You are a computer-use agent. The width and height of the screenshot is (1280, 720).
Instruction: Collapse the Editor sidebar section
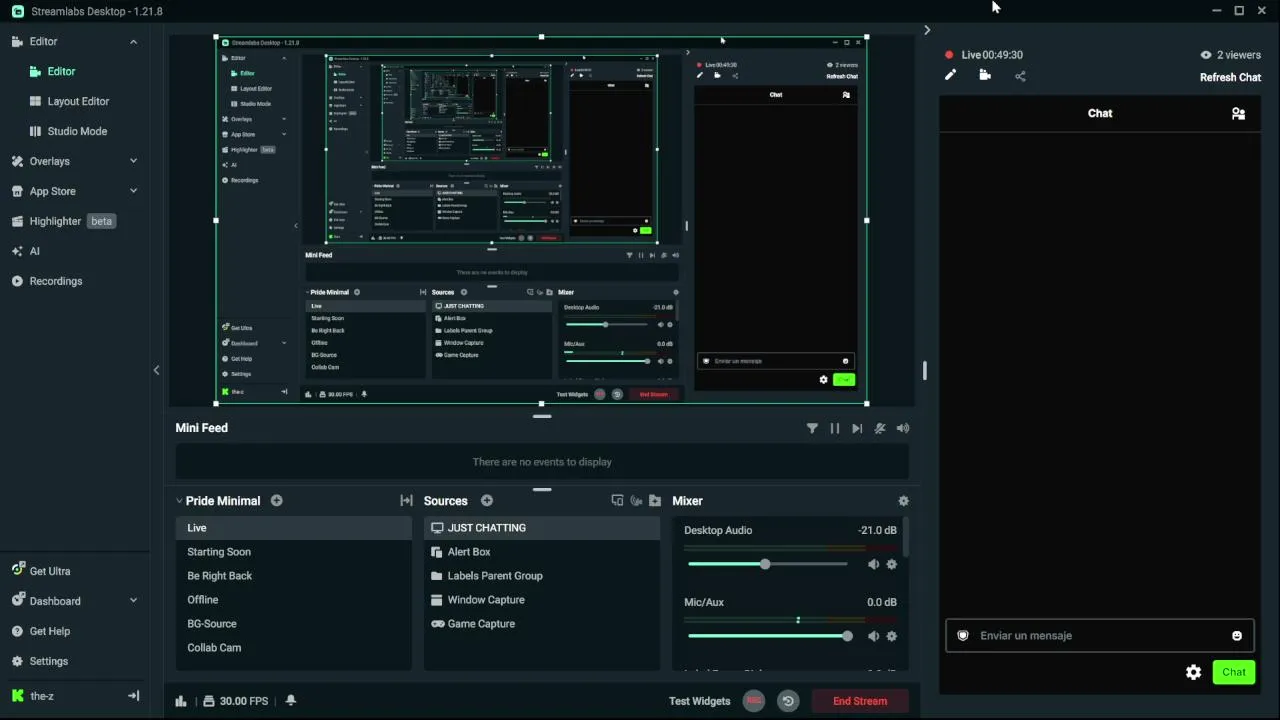(x=134, y=41)
